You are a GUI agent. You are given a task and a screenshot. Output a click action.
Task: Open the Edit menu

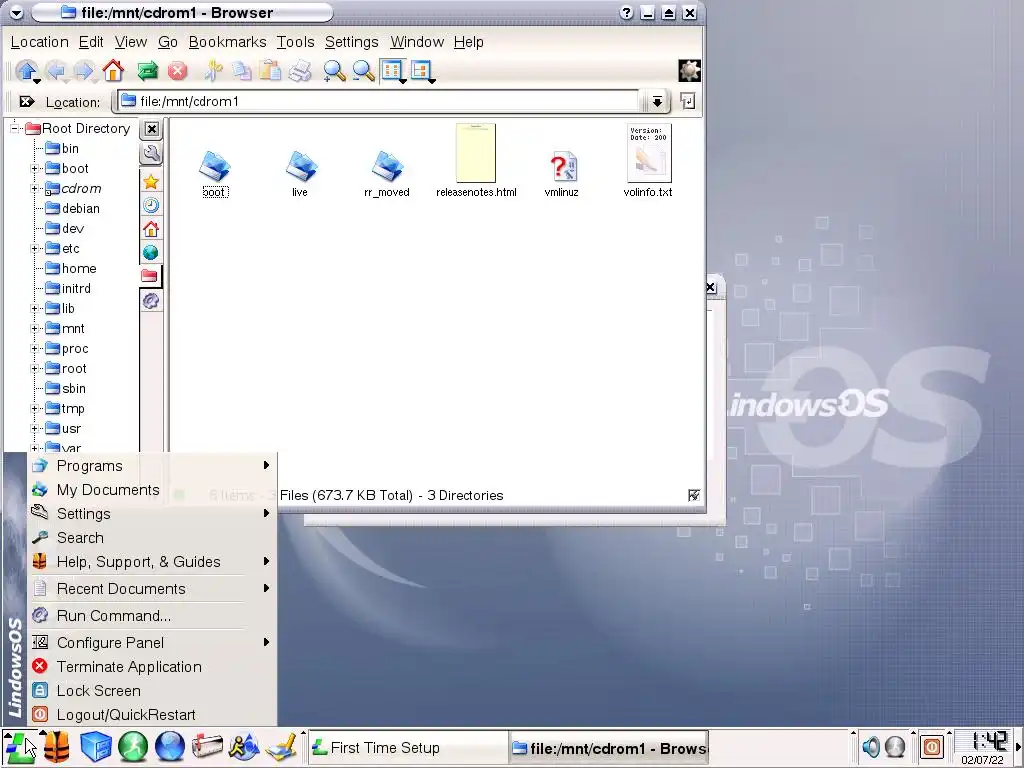tap(91, 42)
